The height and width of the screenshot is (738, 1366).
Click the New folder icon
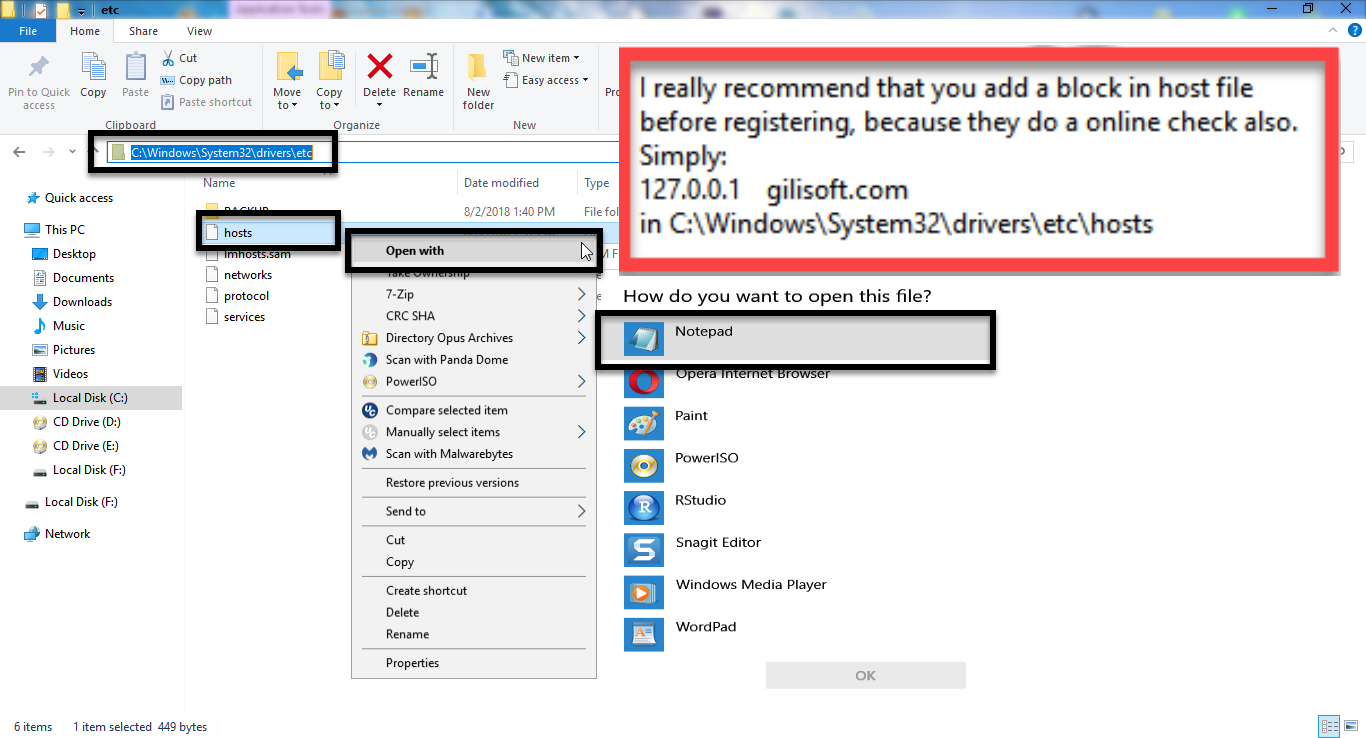tap(478, 68)
